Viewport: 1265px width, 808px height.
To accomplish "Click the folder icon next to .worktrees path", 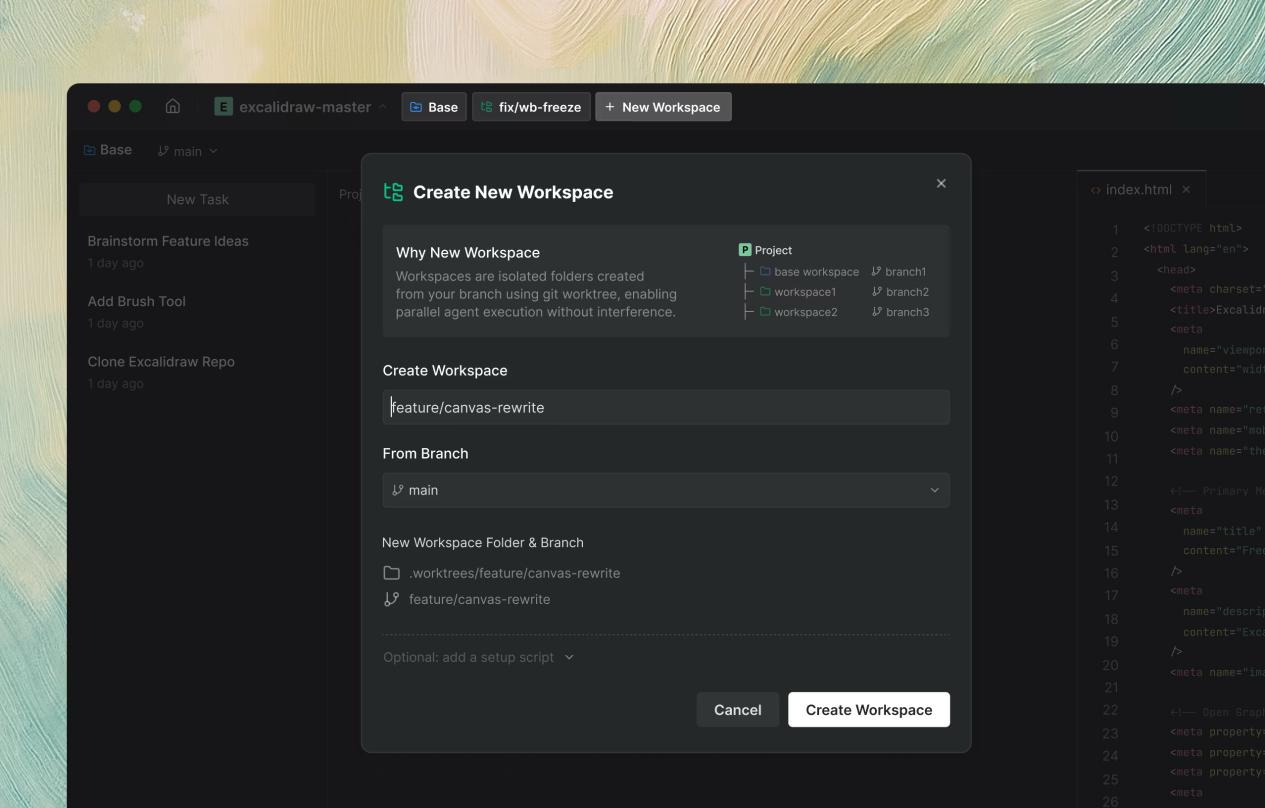I will coord(389,572).
